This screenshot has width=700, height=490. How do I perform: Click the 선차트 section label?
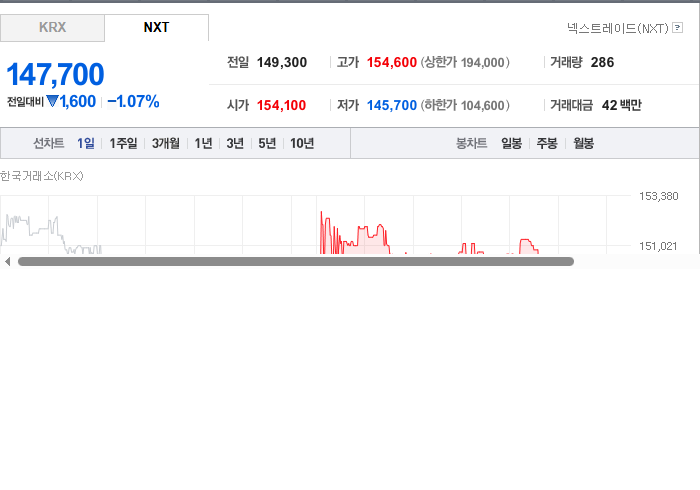coord(49,143)
